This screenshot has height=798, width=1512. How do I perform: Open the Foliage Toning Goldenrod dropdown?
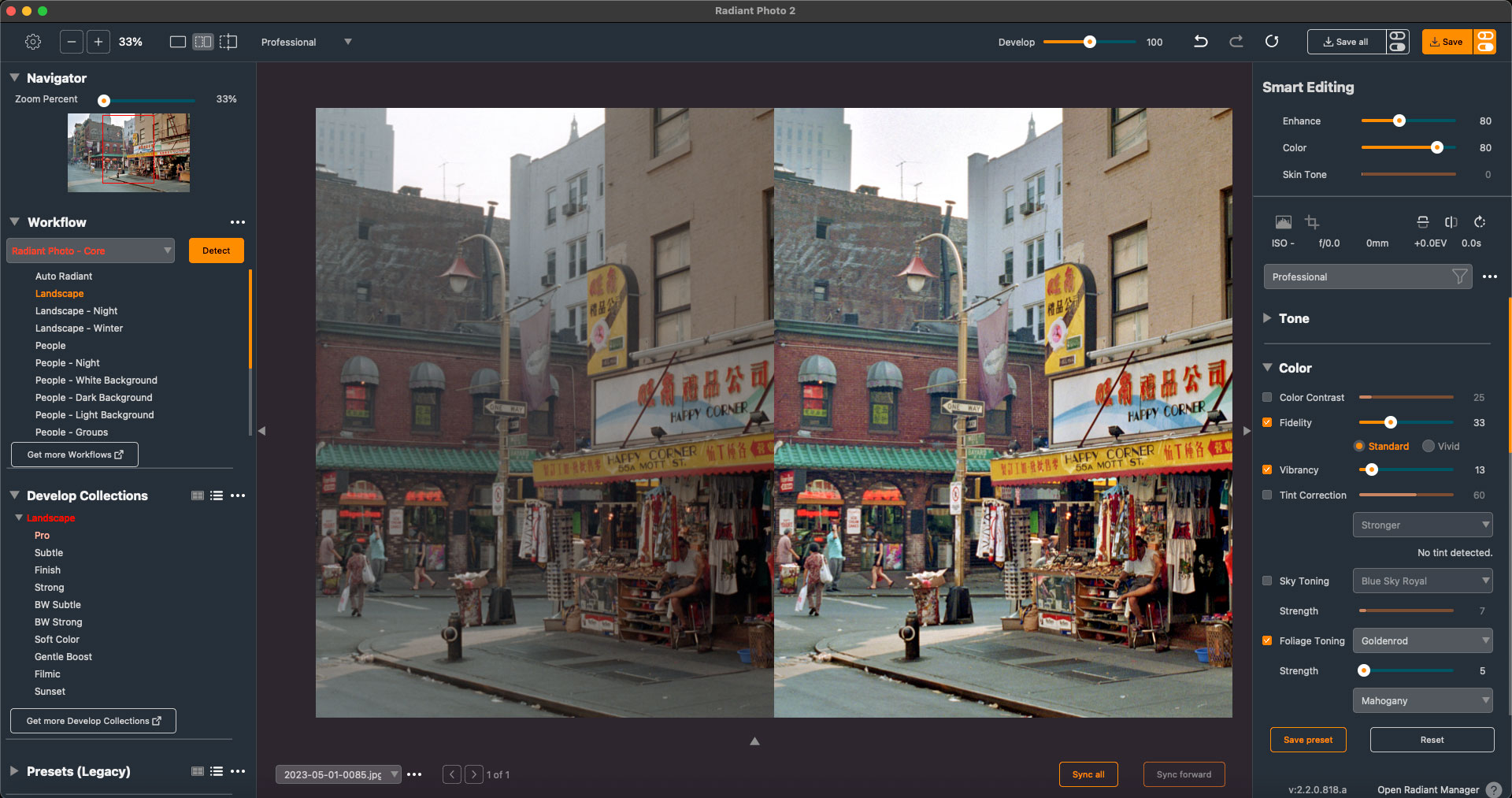(1422, 641)
